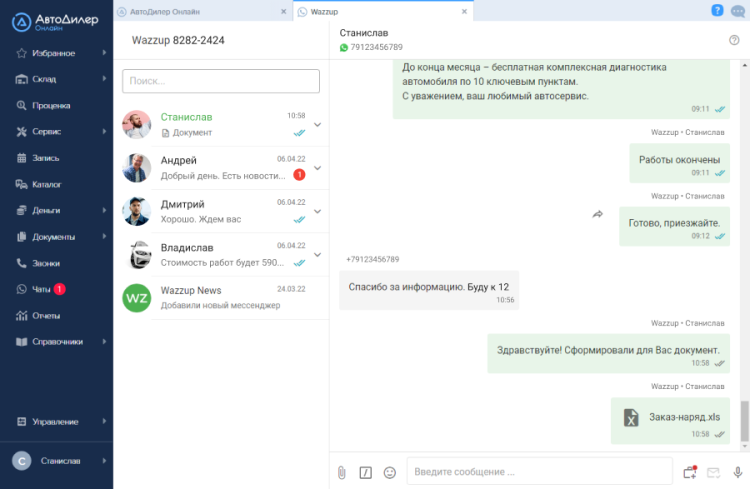Click the attach file paperclip icon

342,473
